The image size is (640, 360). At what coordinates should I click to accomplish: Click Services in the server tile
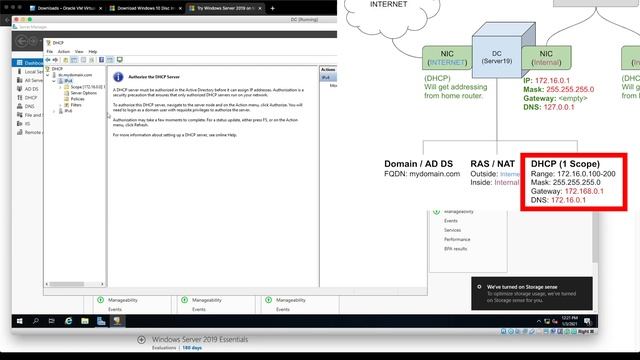point(452,230)
